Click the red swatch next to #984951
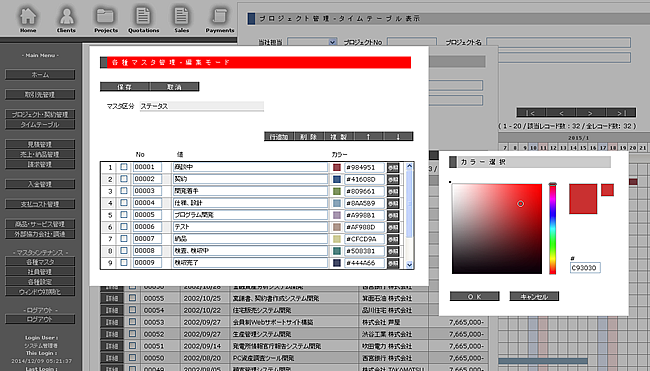This screenshot has height=371, width=650. [x=337, y=167]
